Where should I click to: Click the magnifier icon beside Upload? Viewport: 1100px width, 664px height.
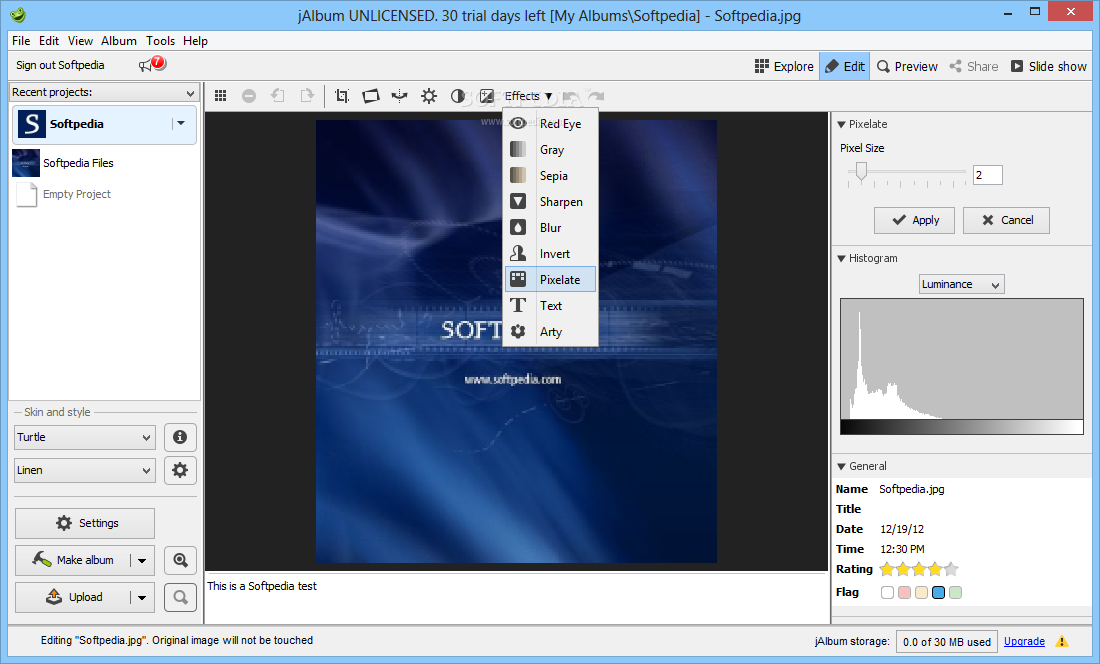coord(180,597)
